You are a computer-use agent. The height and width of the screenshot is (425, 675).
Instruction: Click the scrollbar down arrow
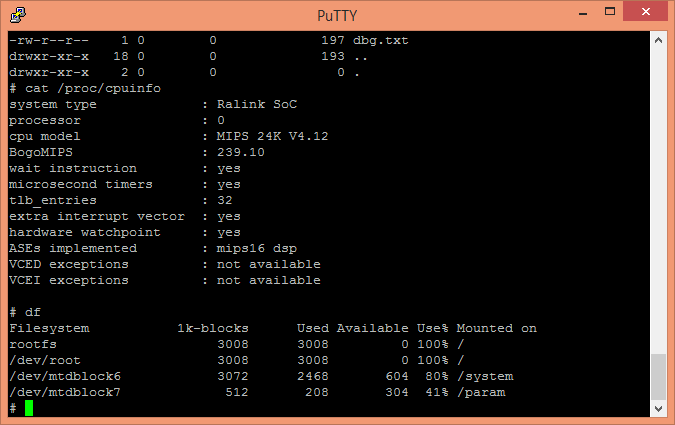pos(658,408)
